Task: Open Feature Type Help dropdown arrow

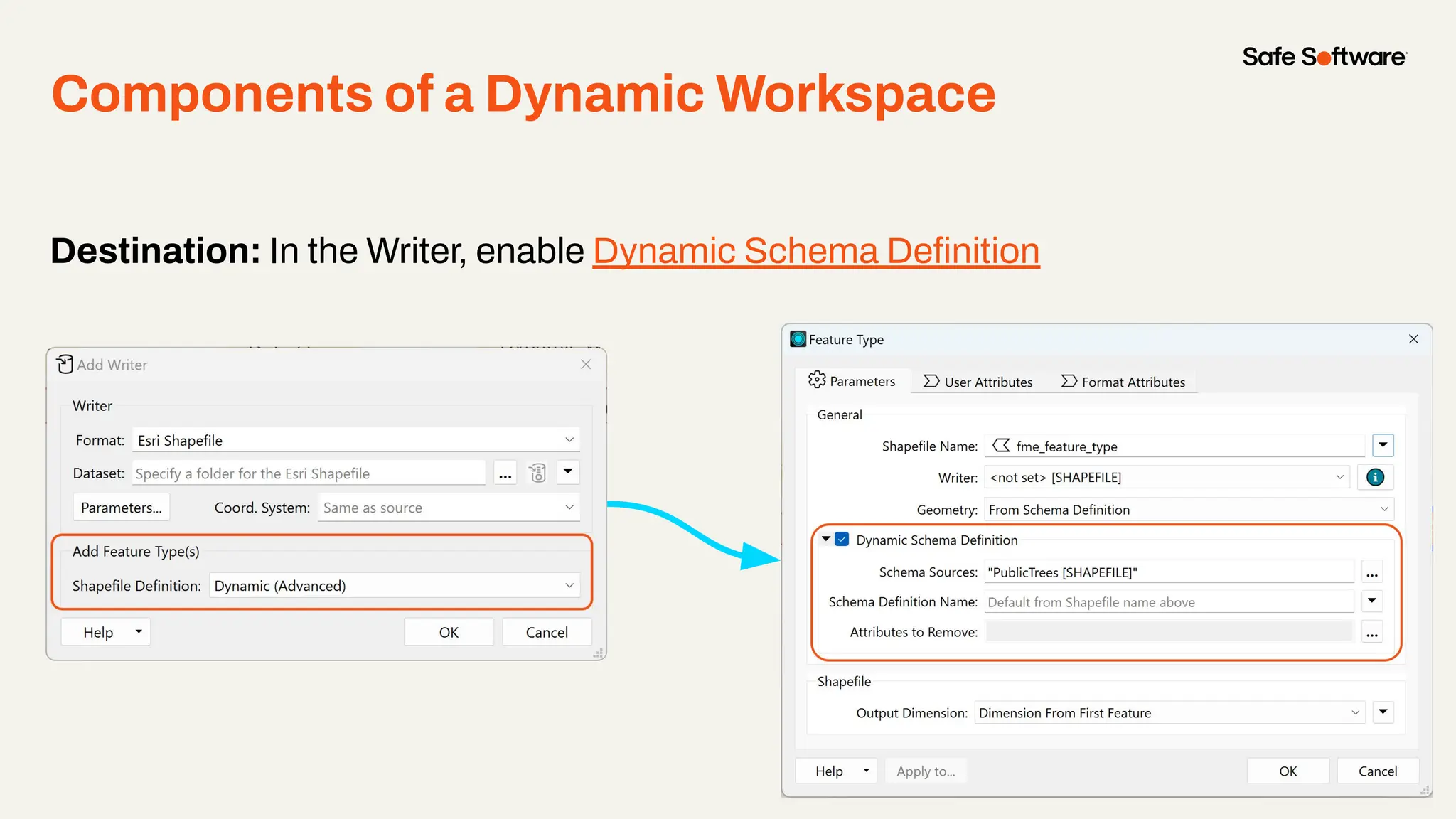Action: click(x=866, y=771)
